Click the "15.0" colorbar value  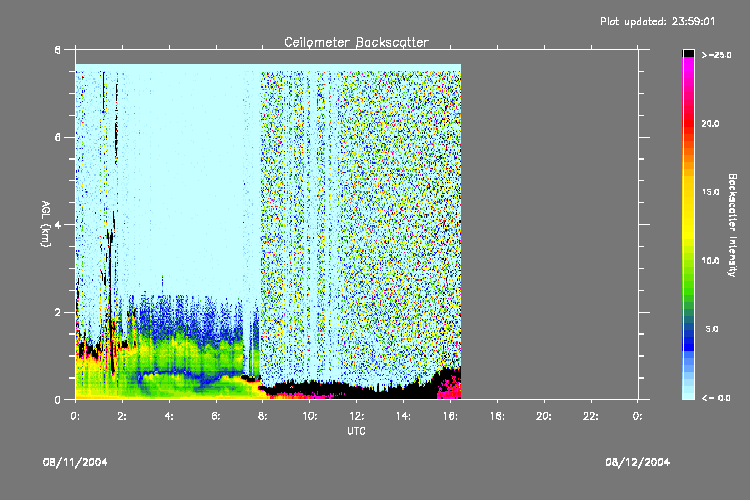click(710, 192)
